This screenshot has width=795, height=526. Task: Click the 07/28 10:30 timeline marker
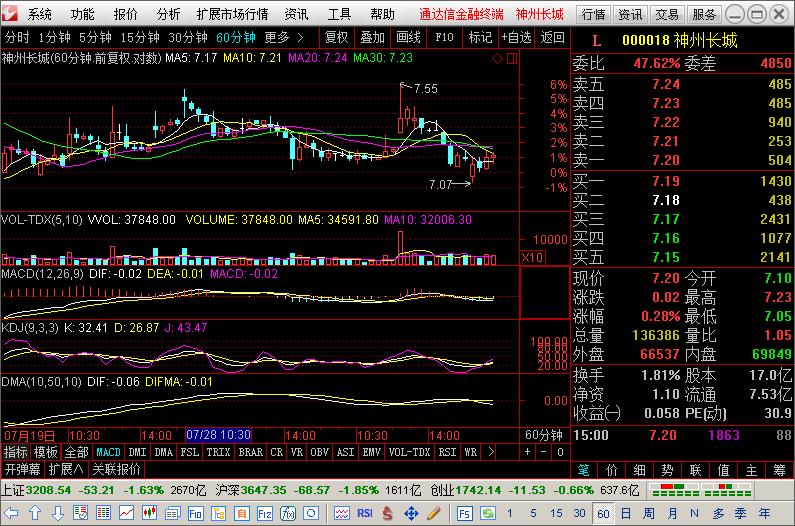[218, 435]
